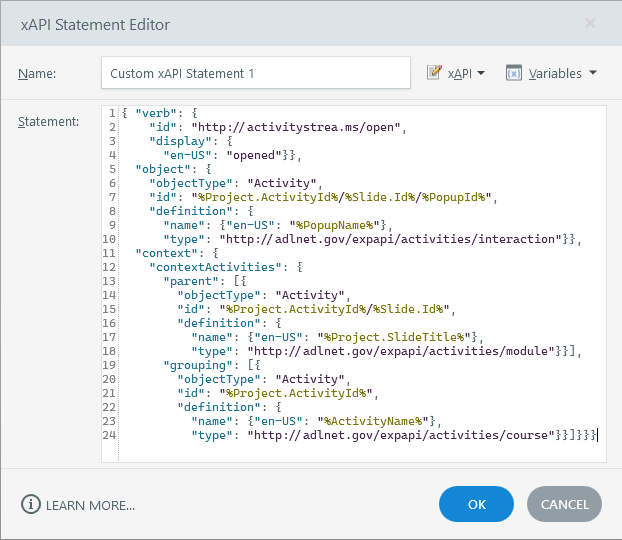Image resolution: width=622 pixels, height=540 pixels.
Task: Click the Variables bracket icon
Action: click(x=513, y=73)
